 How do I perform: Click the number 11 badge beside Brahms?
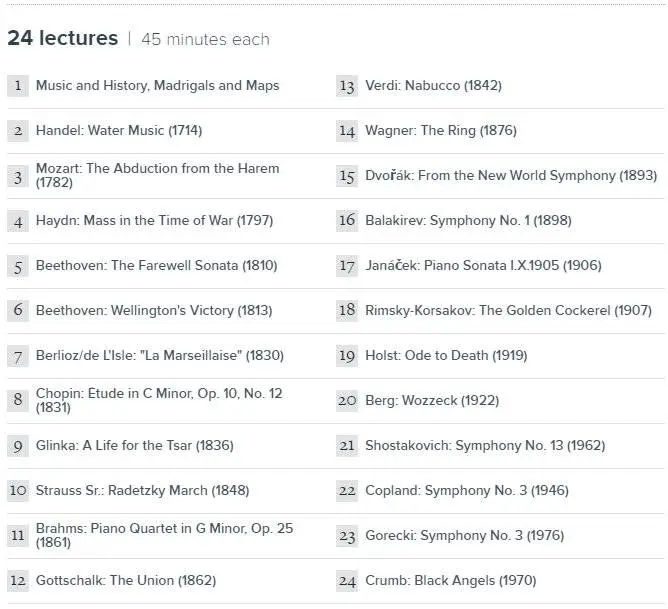(18, 536)
